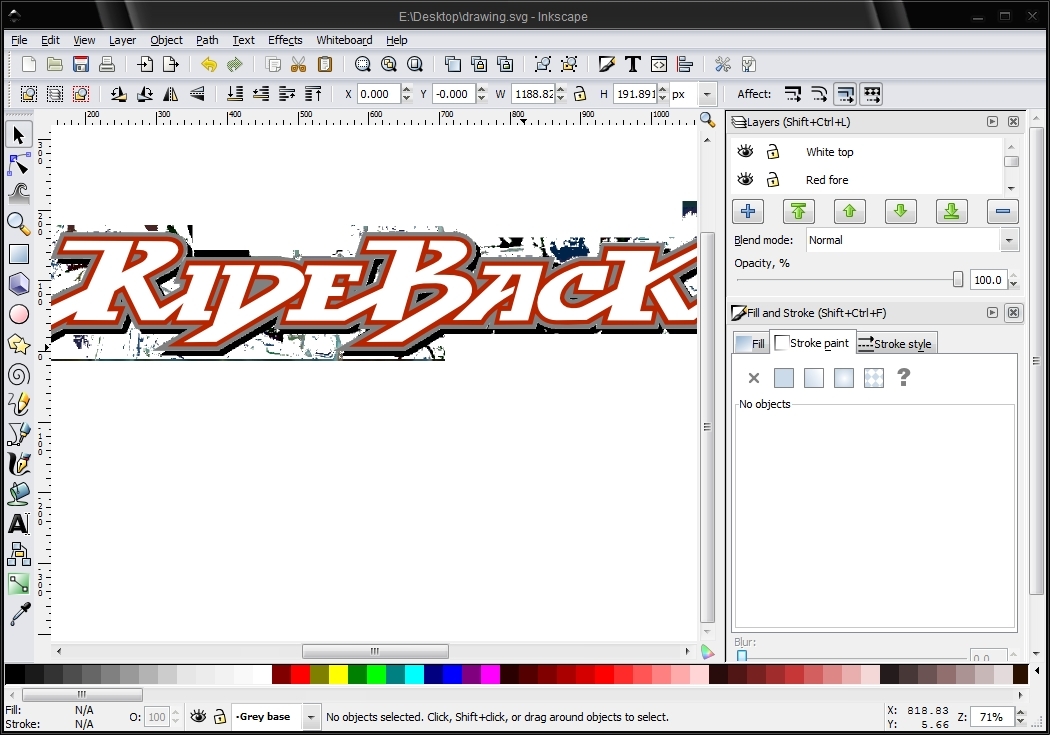Open the Blend mode dropdown
This screenshot has width=1050, height=735.
point(1009,241)
